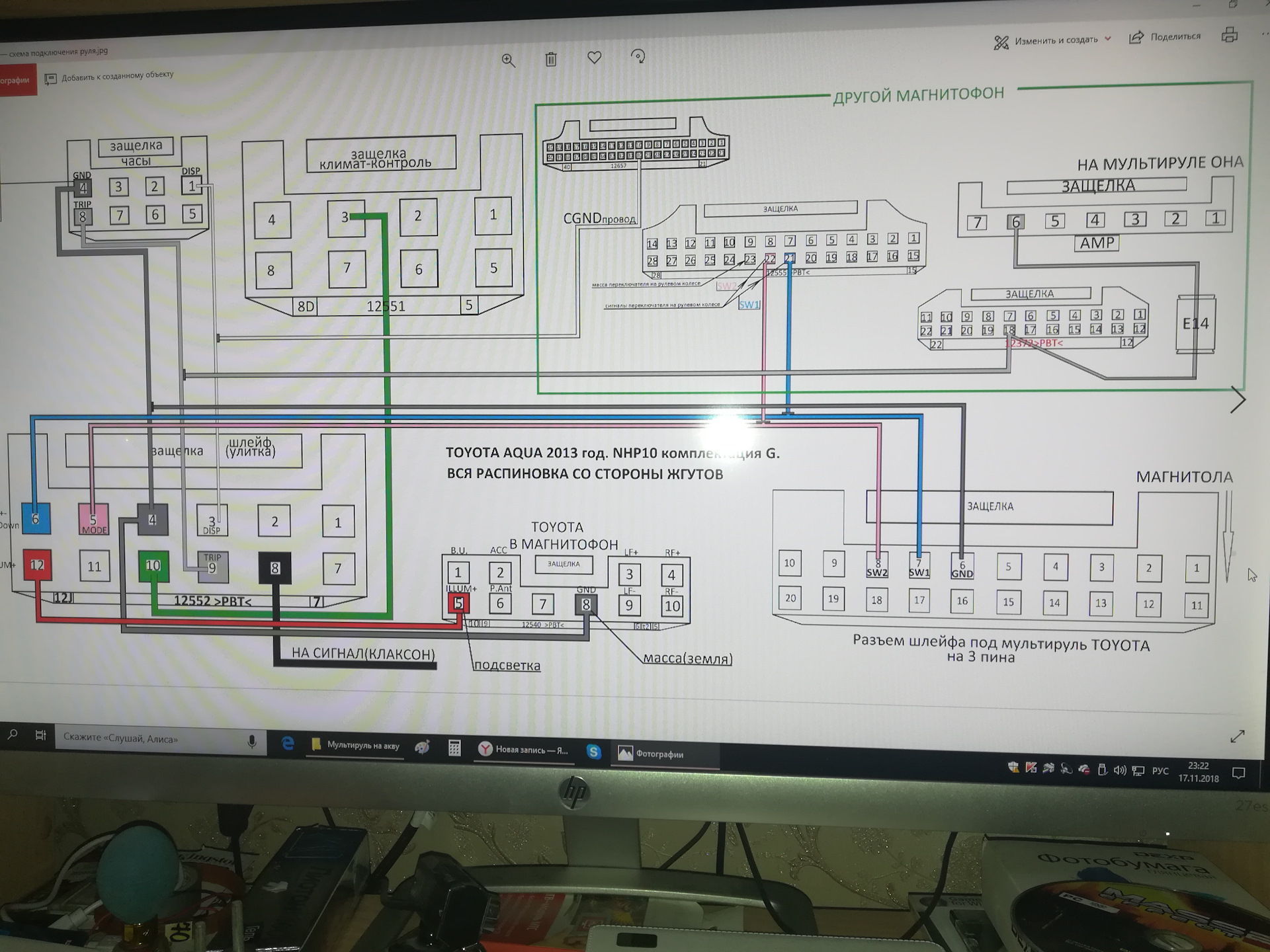
Task: Click the Alice microphone icon
Action: [252, 742]
